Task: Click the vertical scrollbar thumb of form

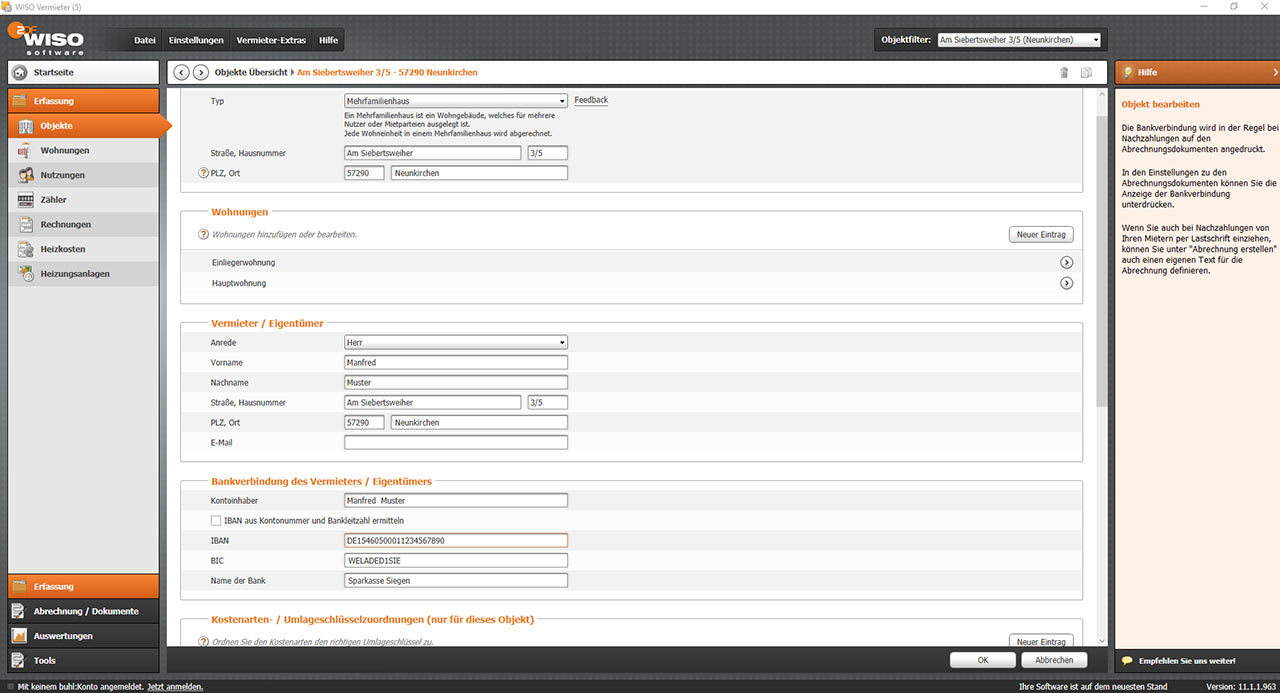Action: click(1102, 260)
